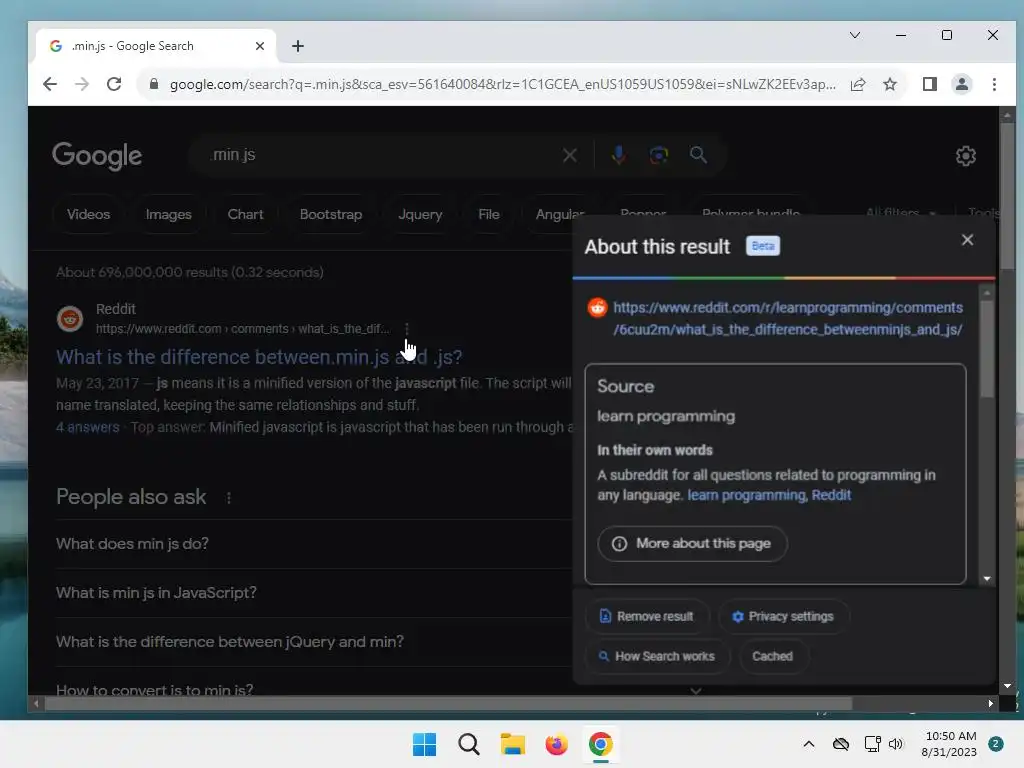
Task: Open 'Privacy settings' button
Action: (783, 616)
